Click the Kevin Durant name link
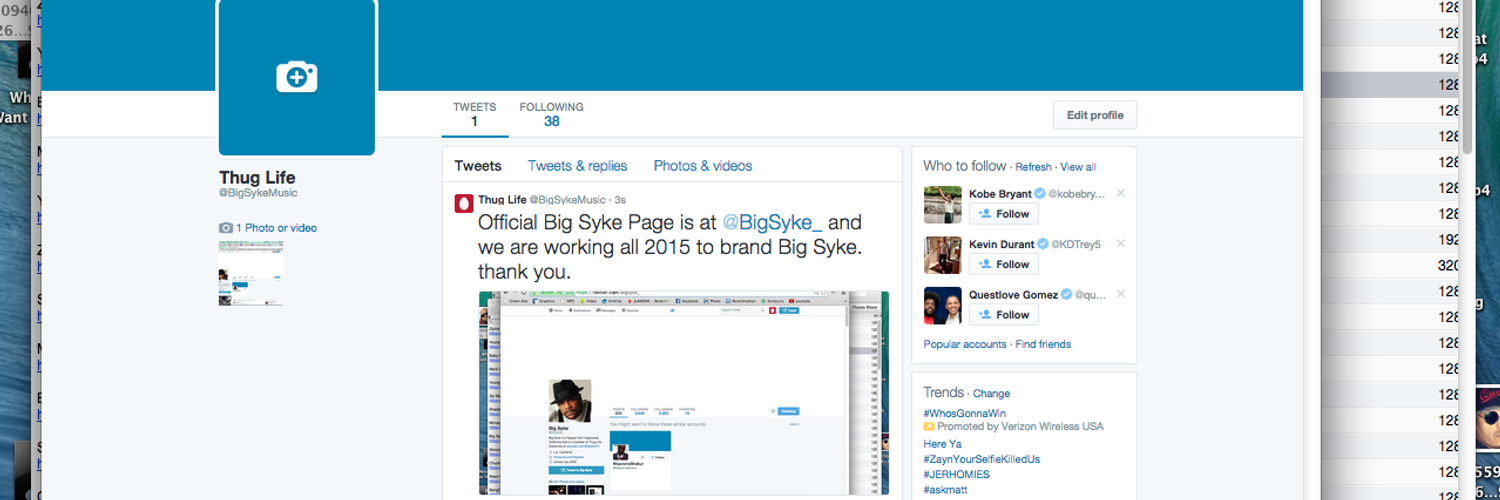The image size is (1500, 500). tap(1002, 243)
